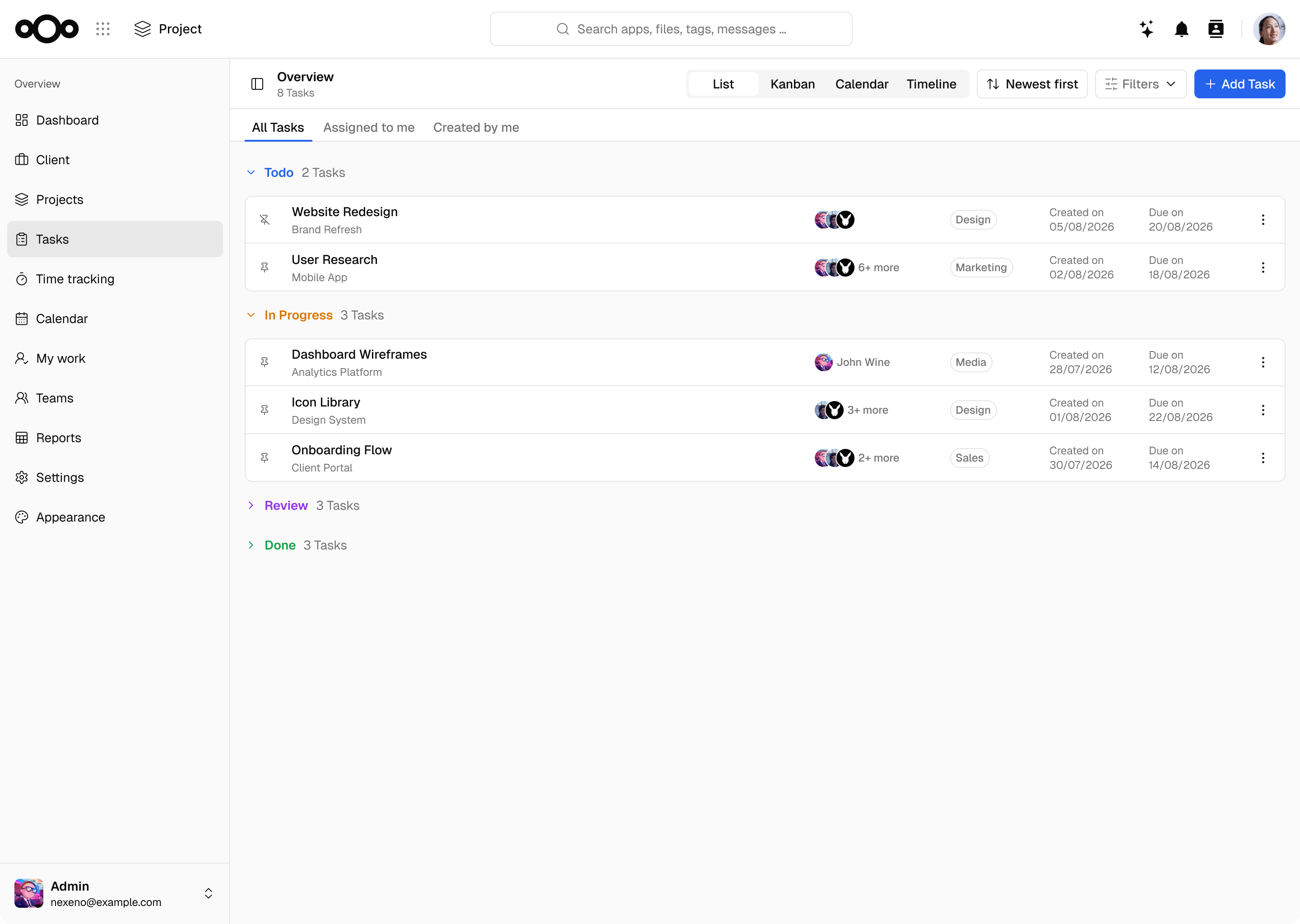This screenshot has width=1300, height=924.
Task: Switch to the Kanban view
Action: tap(792, 84)
